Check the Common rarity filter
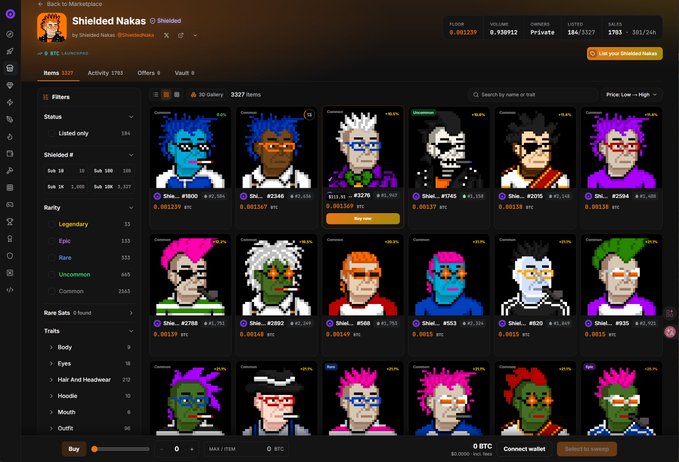This screenshot has width=679, height=462. point(52,291)
